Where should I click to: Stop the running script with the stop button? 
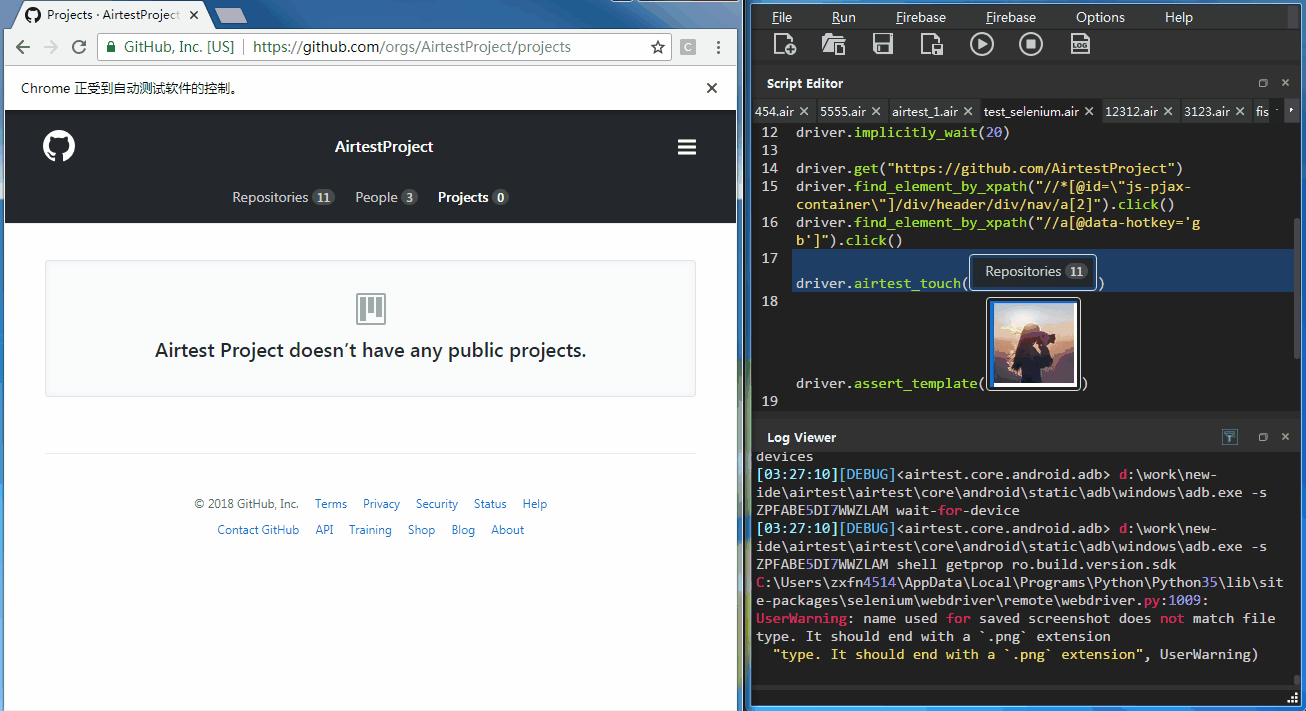click(1031, 44)
